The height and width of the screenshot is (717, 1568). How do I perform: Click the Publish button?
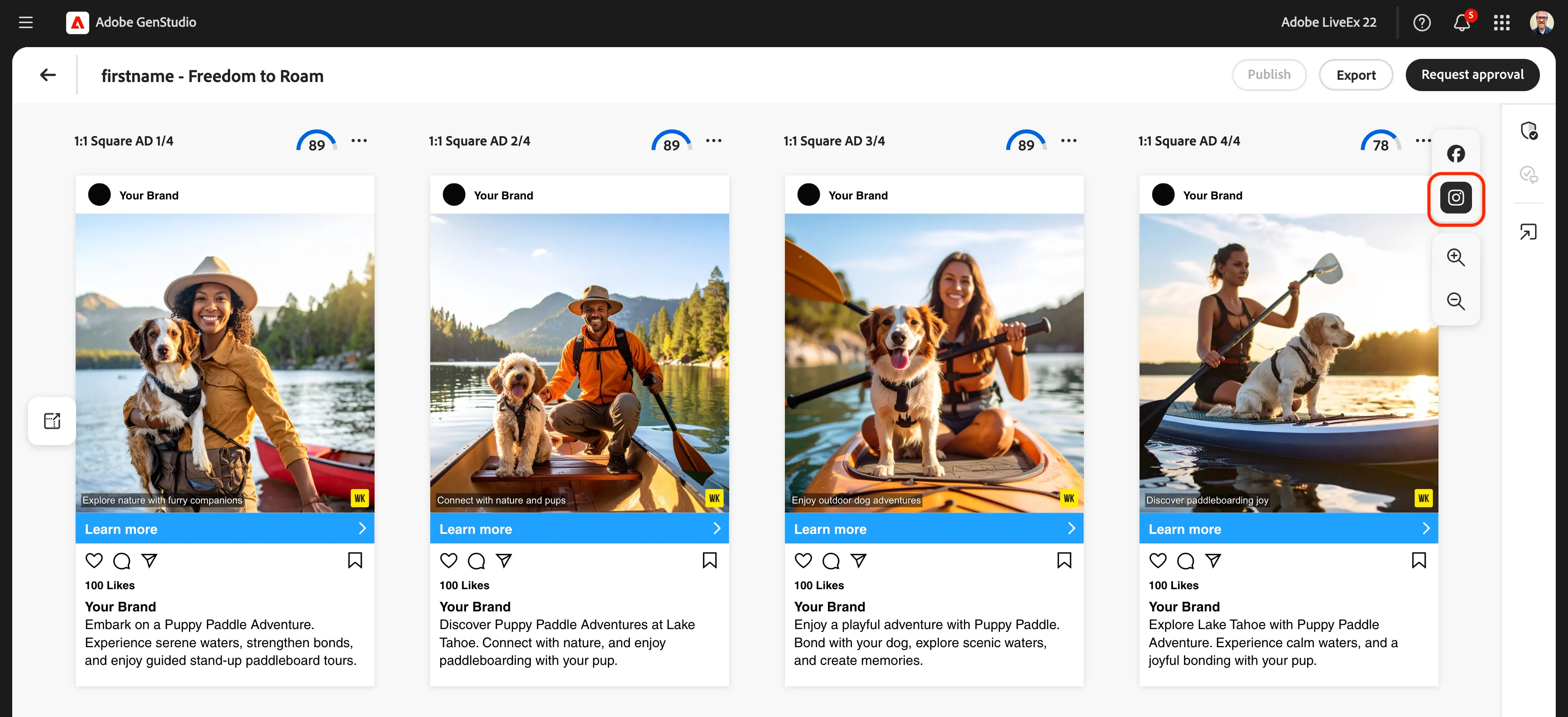coord(1269,75)
